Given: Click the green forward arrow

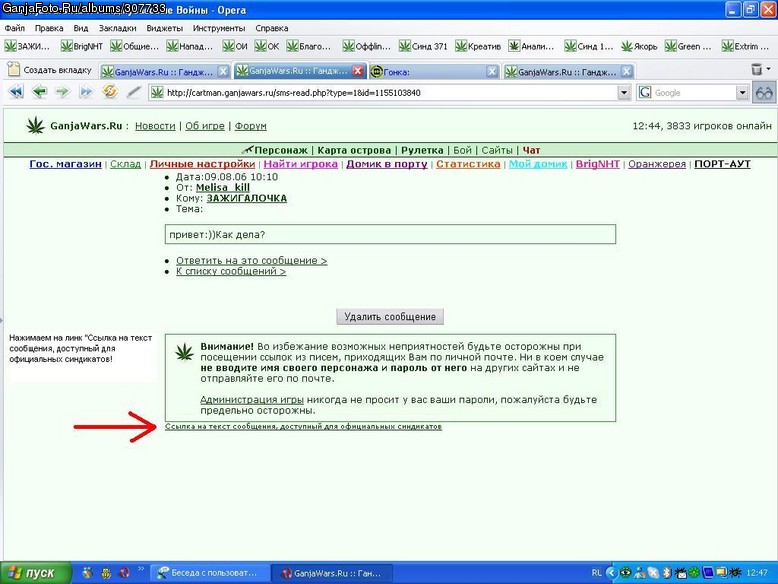Looking at the screenshot, I should click(63, 92).
